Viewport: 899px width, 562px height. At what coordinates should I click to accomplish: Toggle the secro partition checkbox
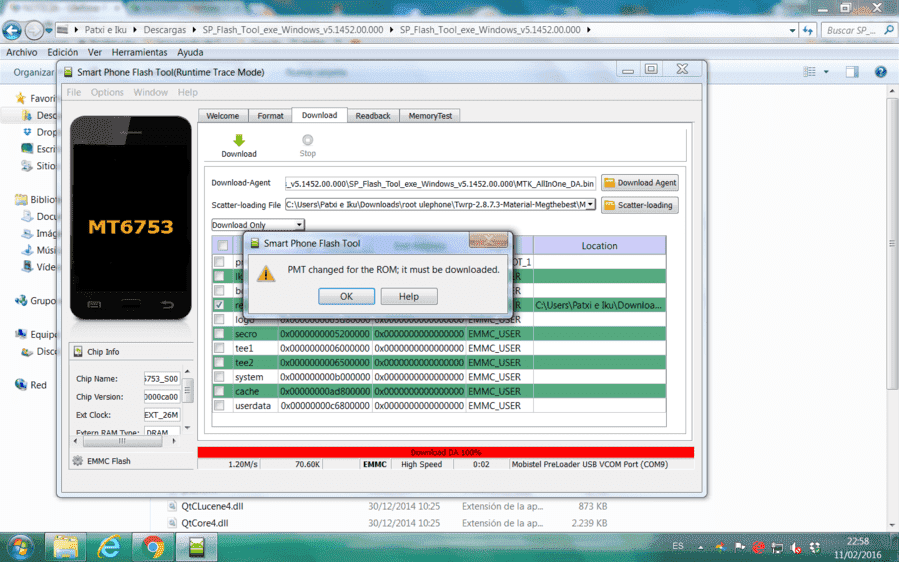click(219, 333)
